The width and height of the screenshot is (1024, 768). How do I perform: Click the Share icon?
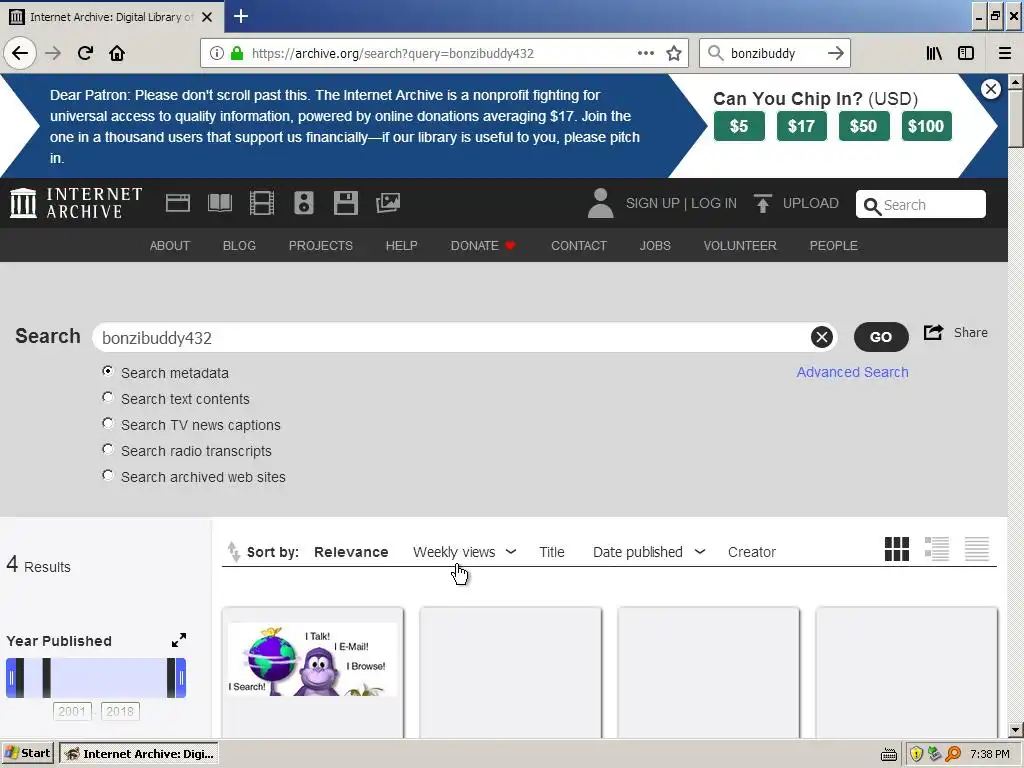(x=933, y=332)
